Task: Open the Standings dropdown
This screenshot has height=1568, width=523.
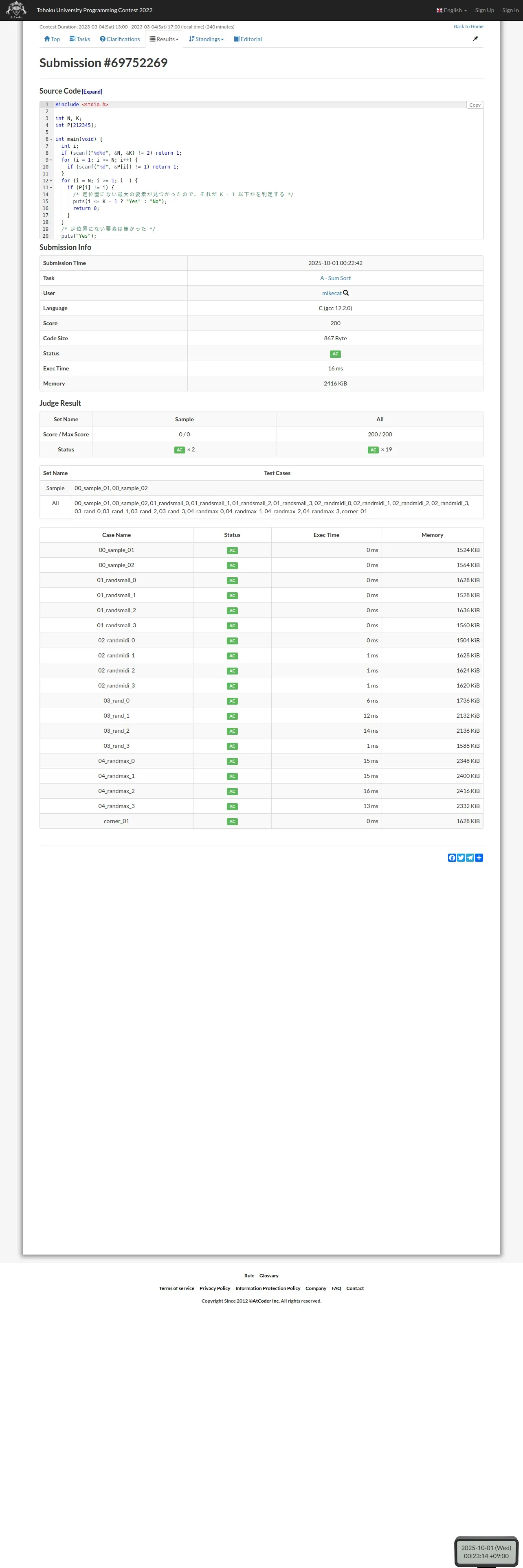Action: click(207, 39)
